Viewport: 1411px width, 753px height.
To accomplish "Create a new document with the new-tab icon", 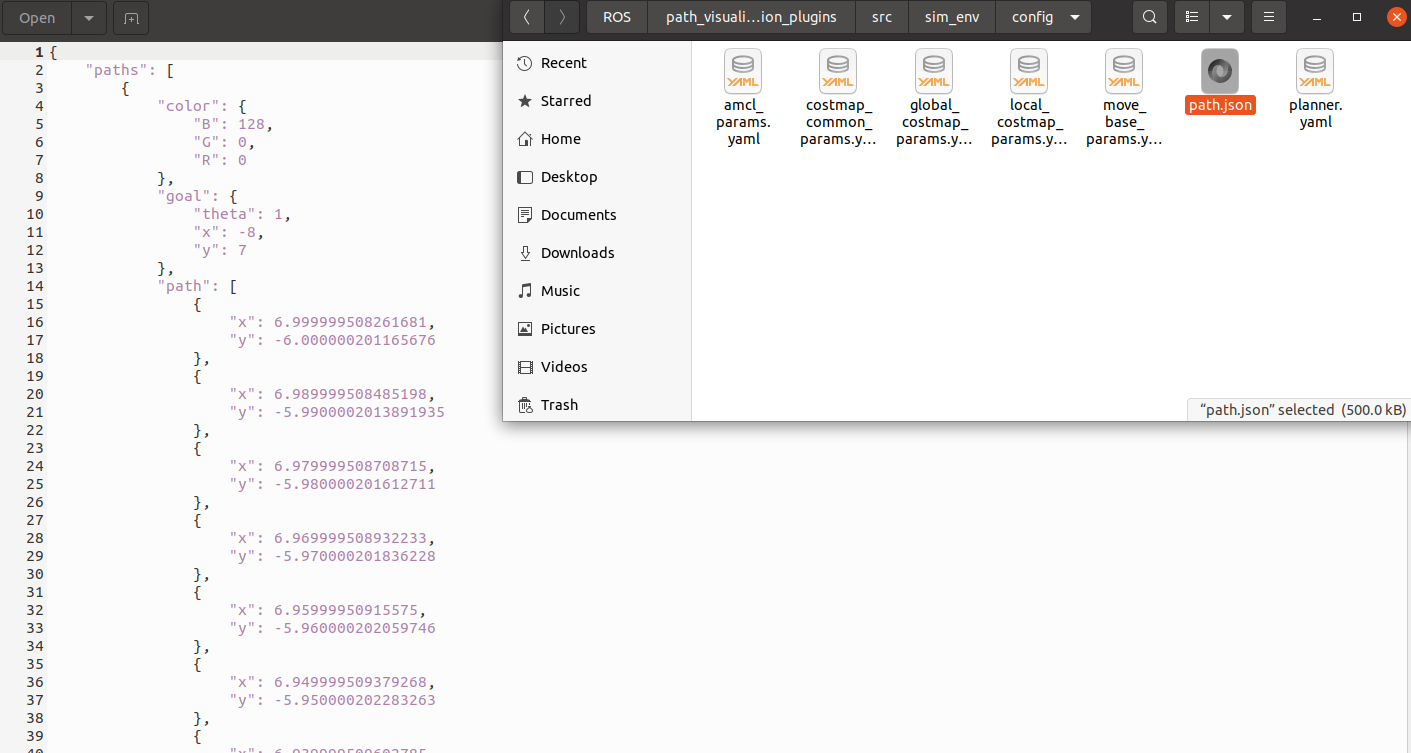I will pyautogui.click(x=131, y=18).
